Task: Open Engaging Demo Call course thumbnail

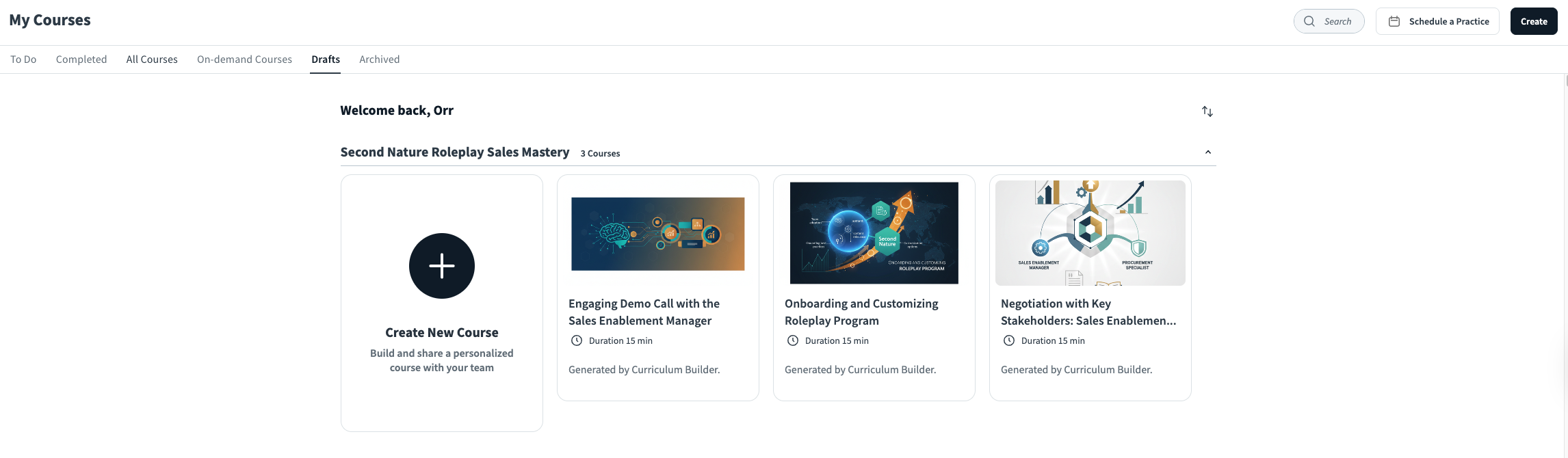Action: [x=658, y=234]
